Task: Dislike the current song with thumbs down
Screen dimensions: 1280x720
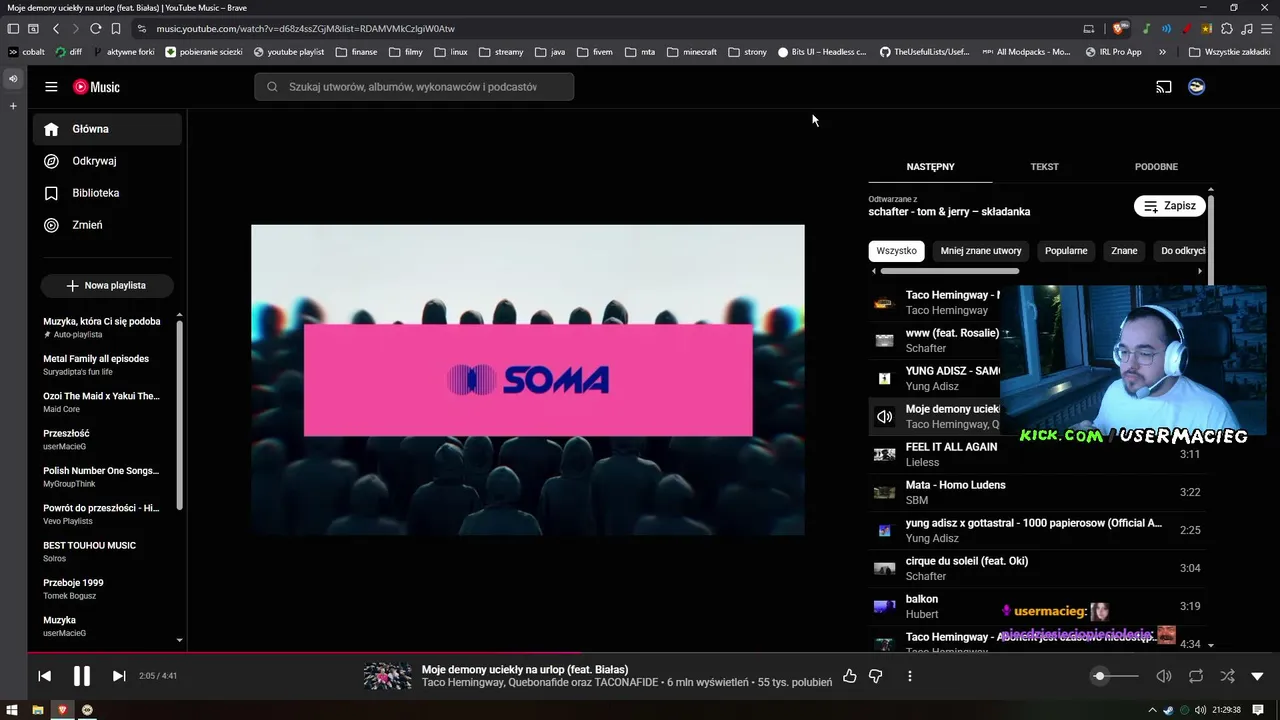Action: (x=875, y=676)
